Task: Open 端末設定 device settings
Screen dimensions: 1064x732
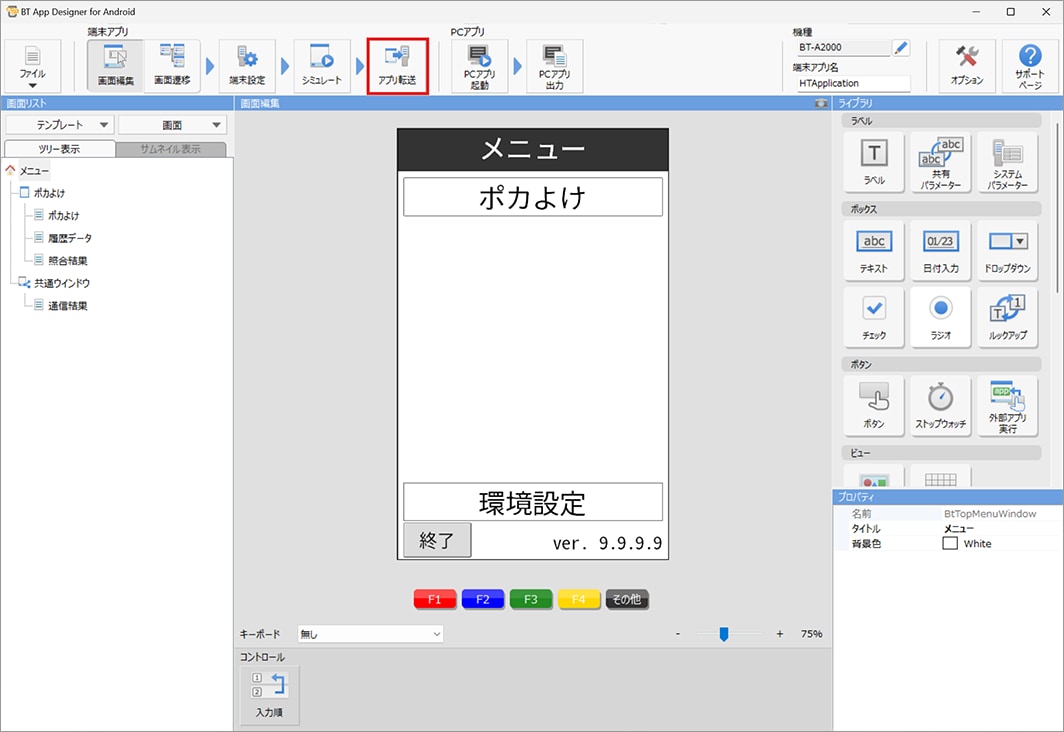Action: (246, 66)
